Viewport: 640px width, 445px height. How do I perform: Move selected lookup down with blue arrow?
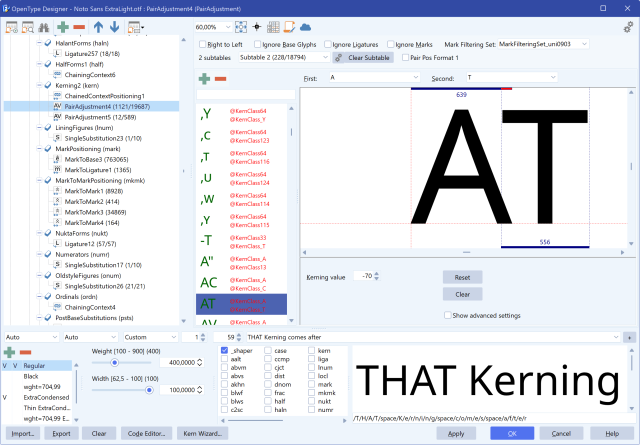[115, 27]
